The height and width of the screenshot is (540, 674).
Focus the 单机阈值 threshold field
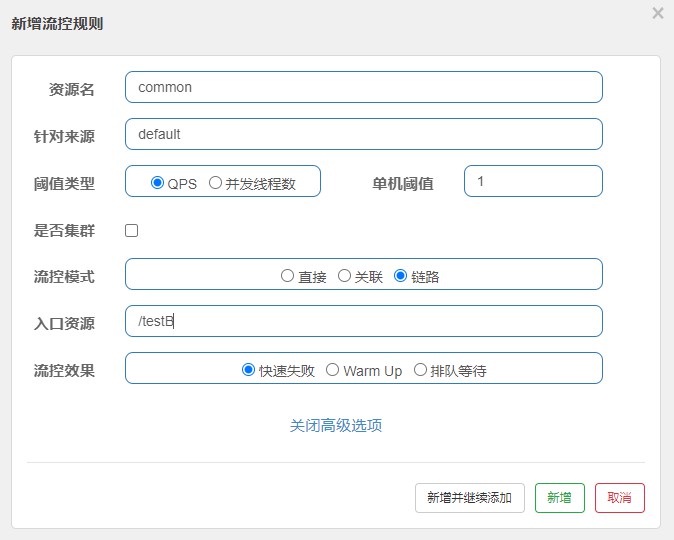coord(533,181)
